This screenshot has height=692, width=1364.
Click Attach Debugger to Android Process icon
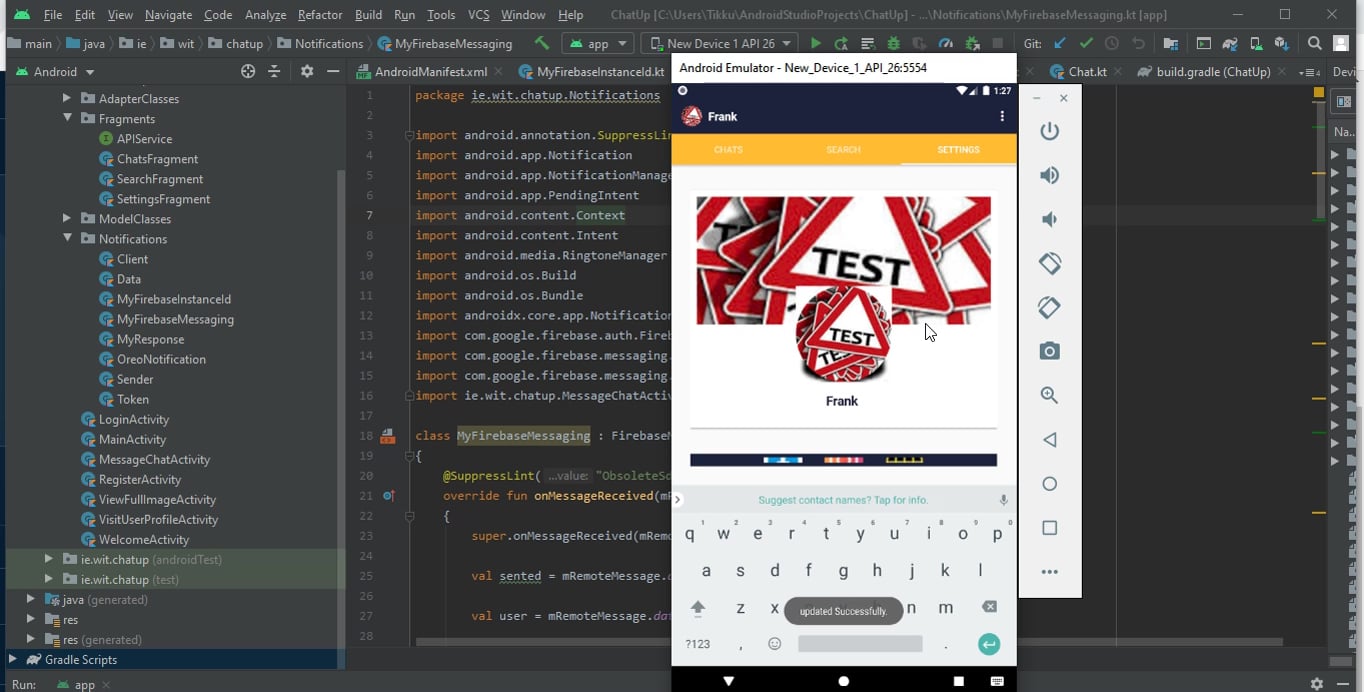tap(972, 43)
